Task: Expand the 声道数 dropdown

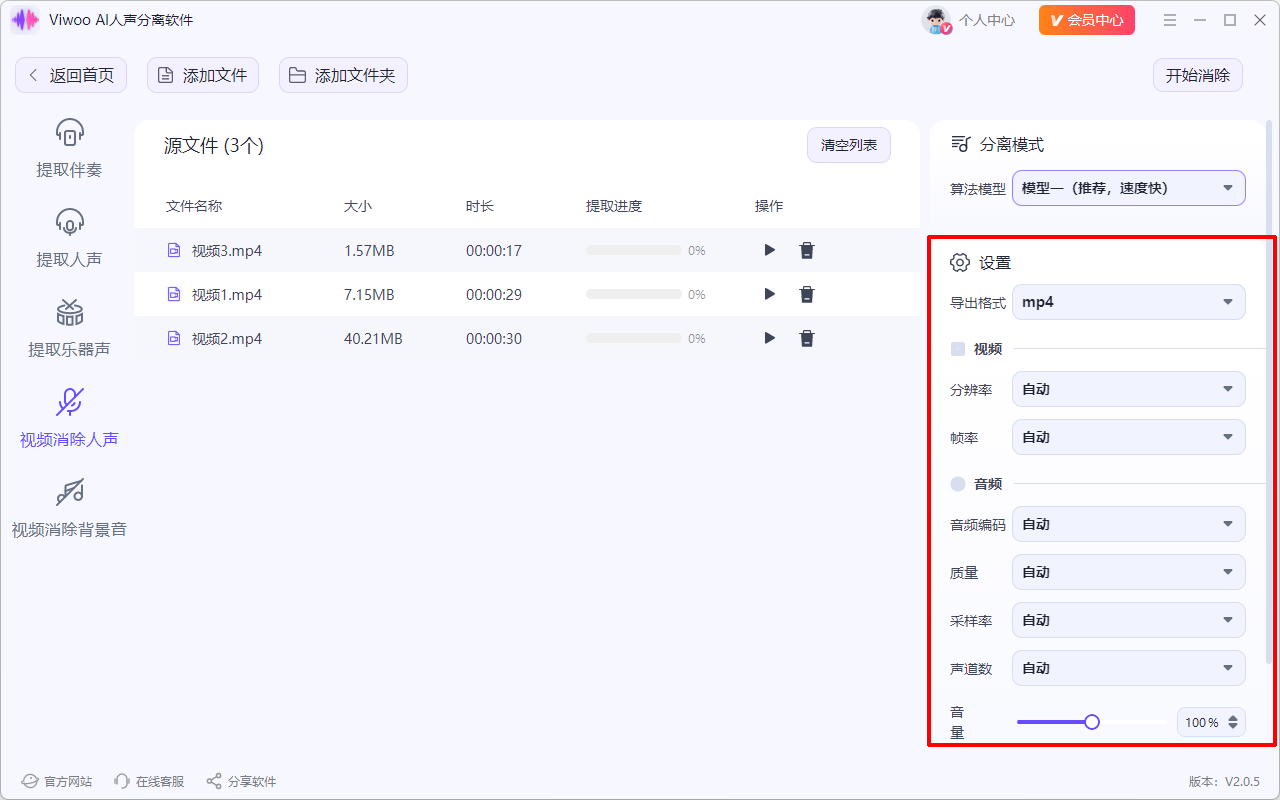Action: coord(1129,668)
